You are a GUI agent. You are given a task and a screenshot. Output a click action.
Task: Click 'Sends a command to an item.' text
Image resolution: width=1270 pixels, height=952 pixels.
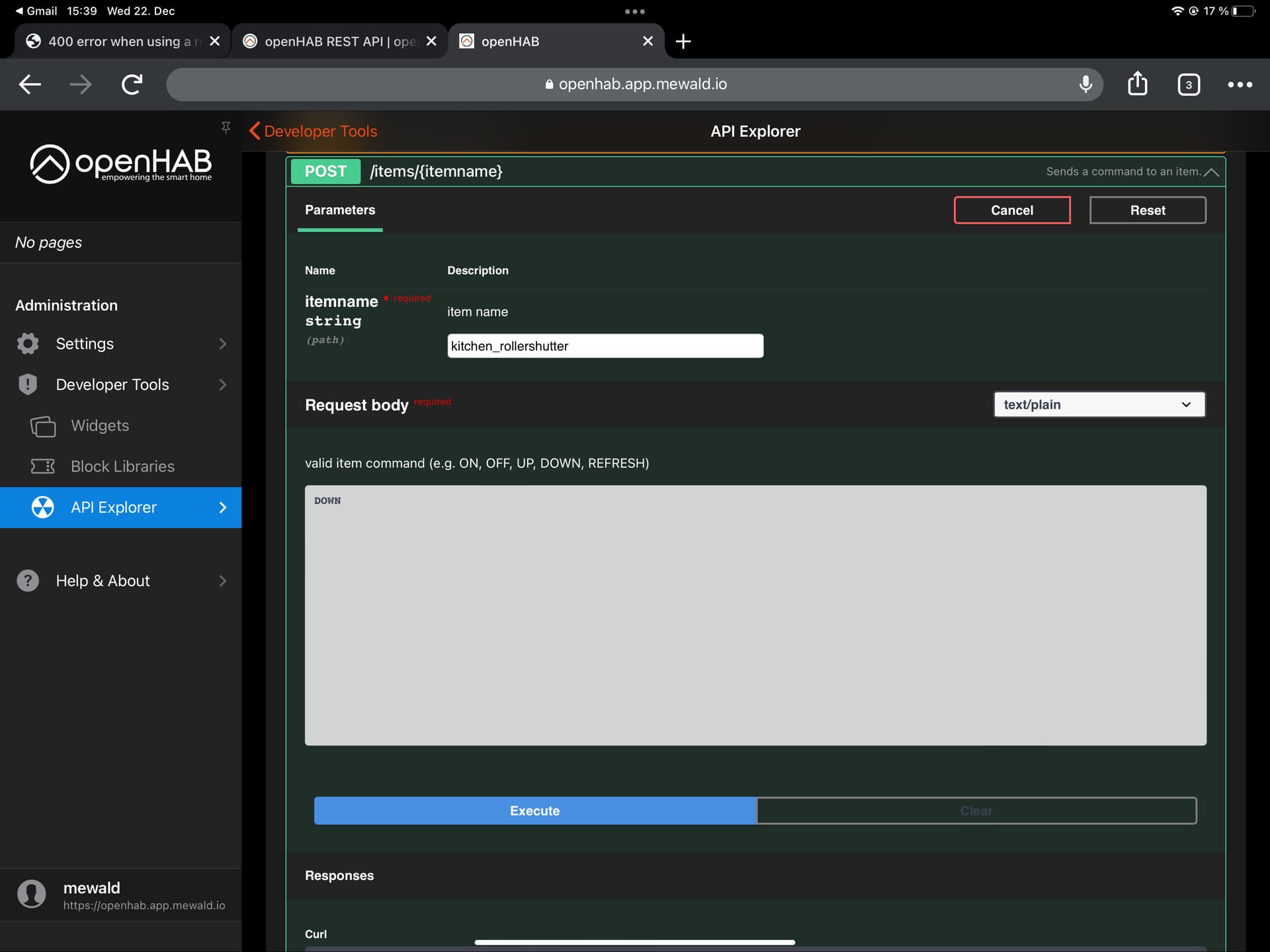coord(1123,171)
